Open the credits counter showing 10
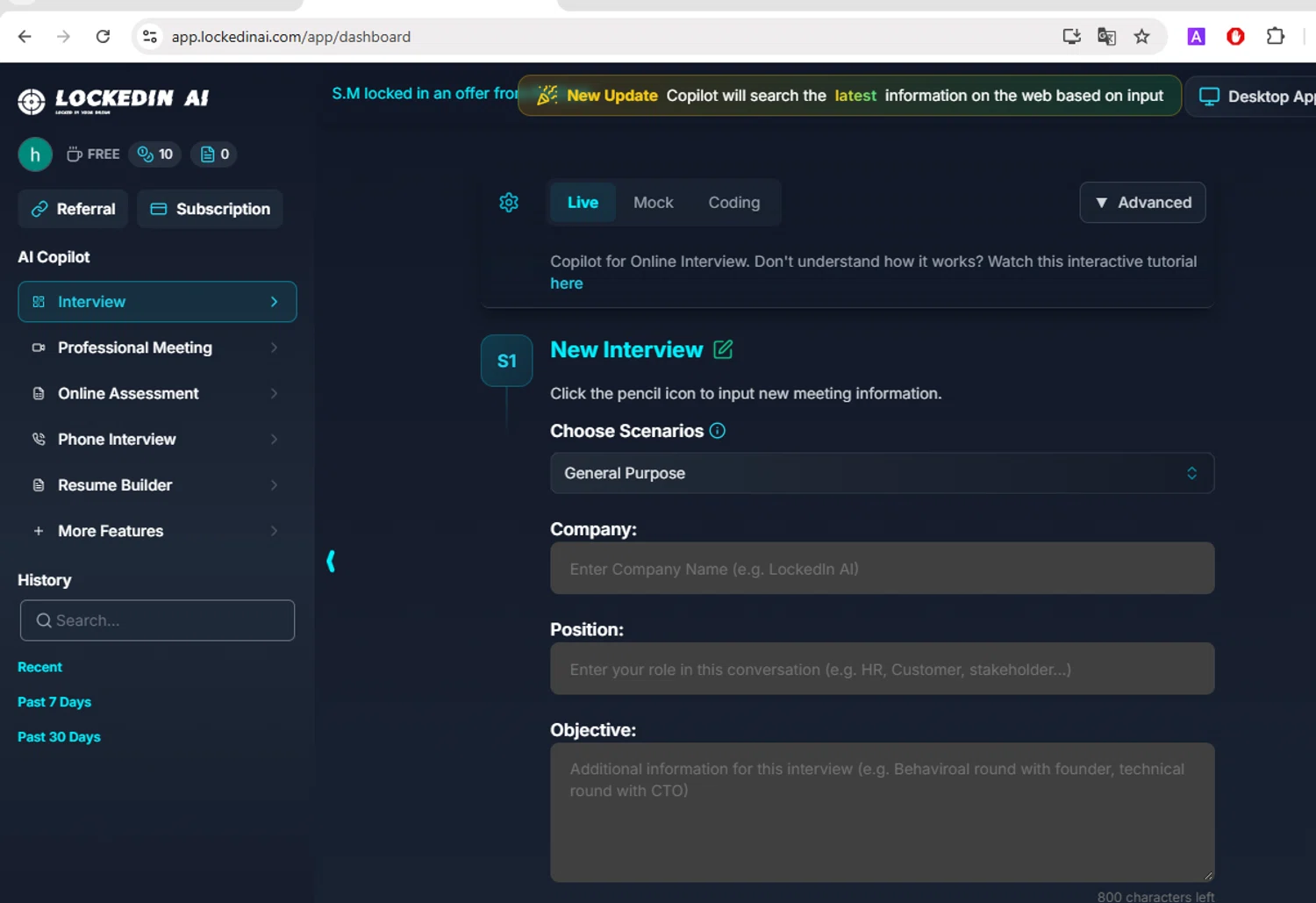 [x=155, y=154]
